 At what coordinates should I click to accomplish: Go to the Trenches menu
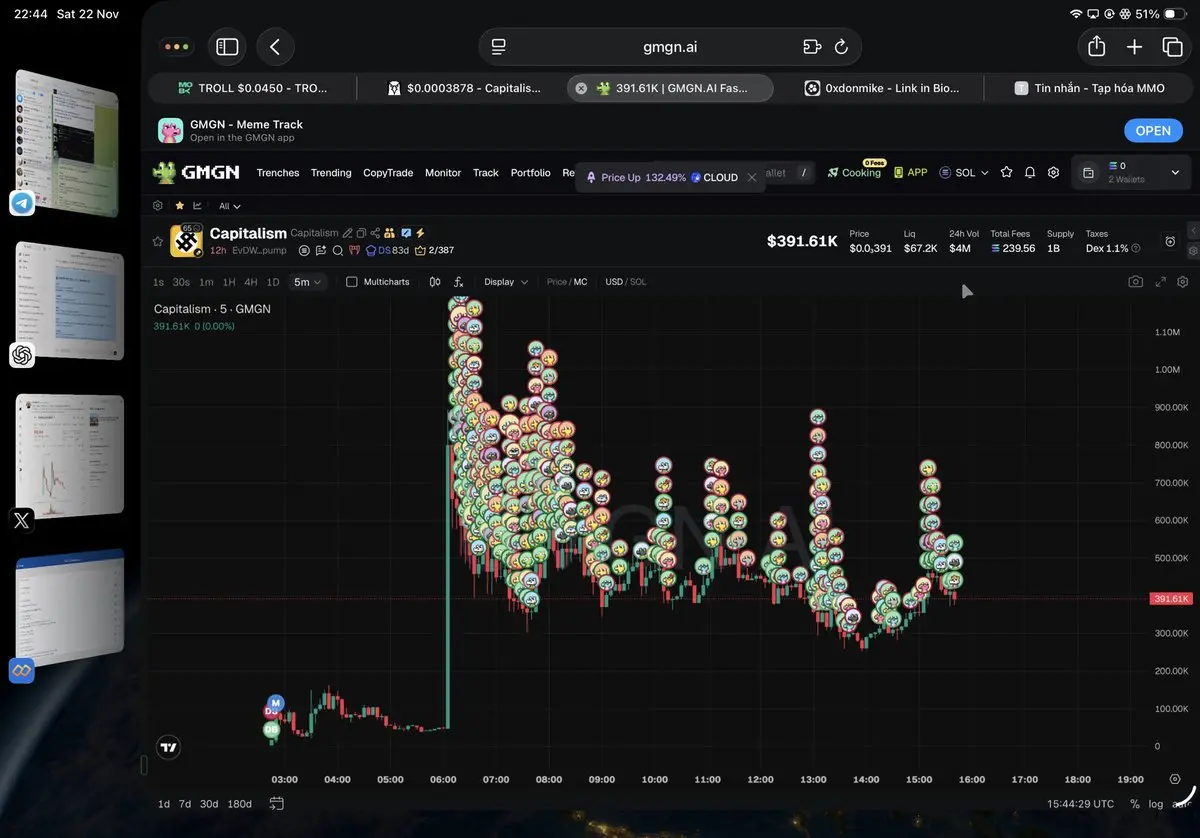click(x=278, y=173)
